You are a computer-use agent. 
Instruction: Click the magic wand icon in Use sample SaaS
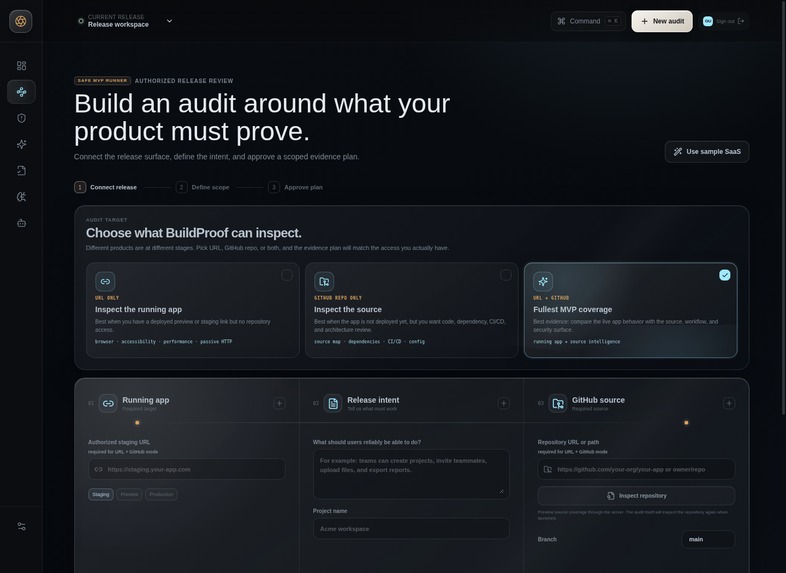pyautogui.click(x=678, y=151)
